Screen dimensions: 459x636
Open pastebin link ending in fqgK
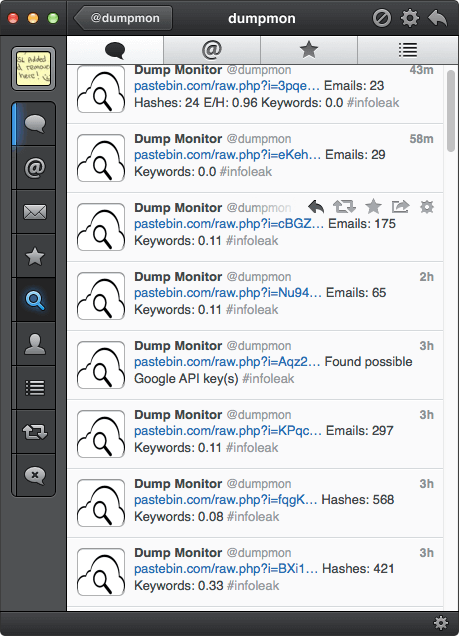click(225, 500)
